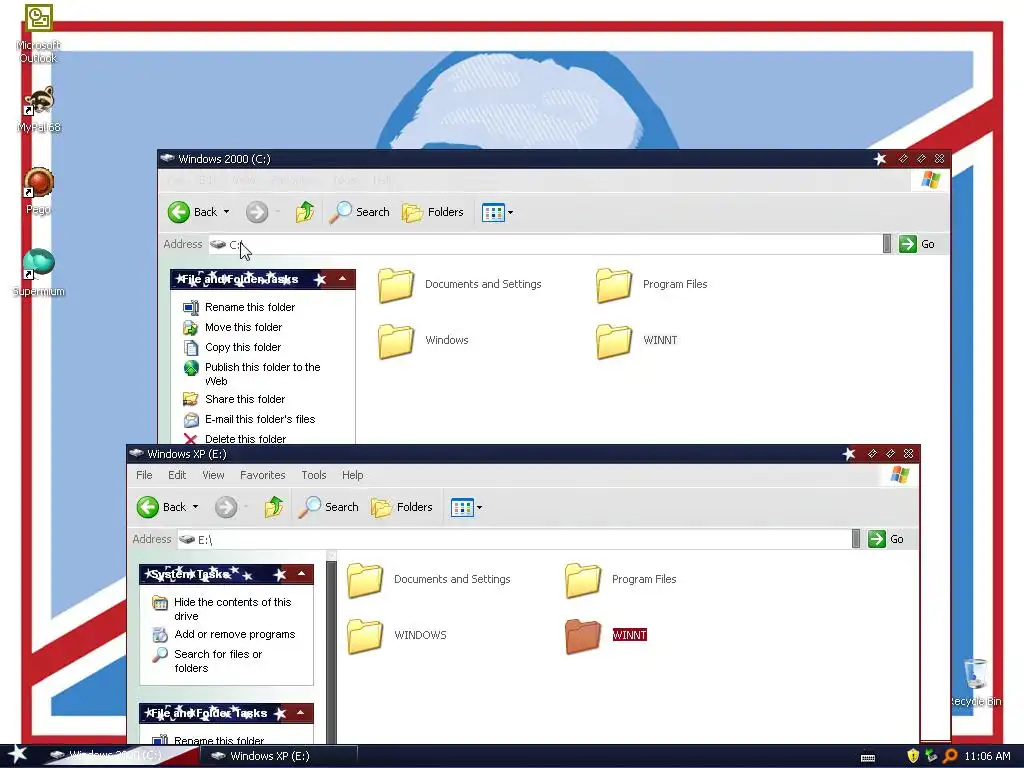Image resolution: width=1024 pixels, height=768 pixels.
Task: Click Search for files or folders link
Action: pos(207,661)
